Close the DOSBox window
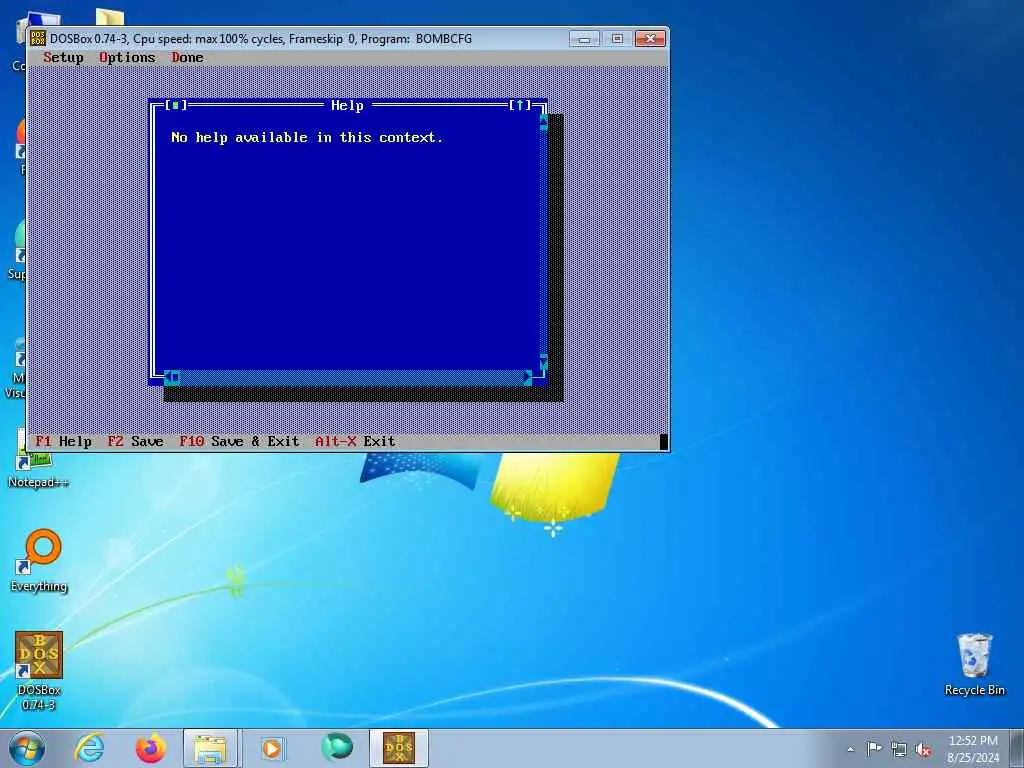Image resolution: width=1024 pixels, height=768 pixels. tap(650, 39)
